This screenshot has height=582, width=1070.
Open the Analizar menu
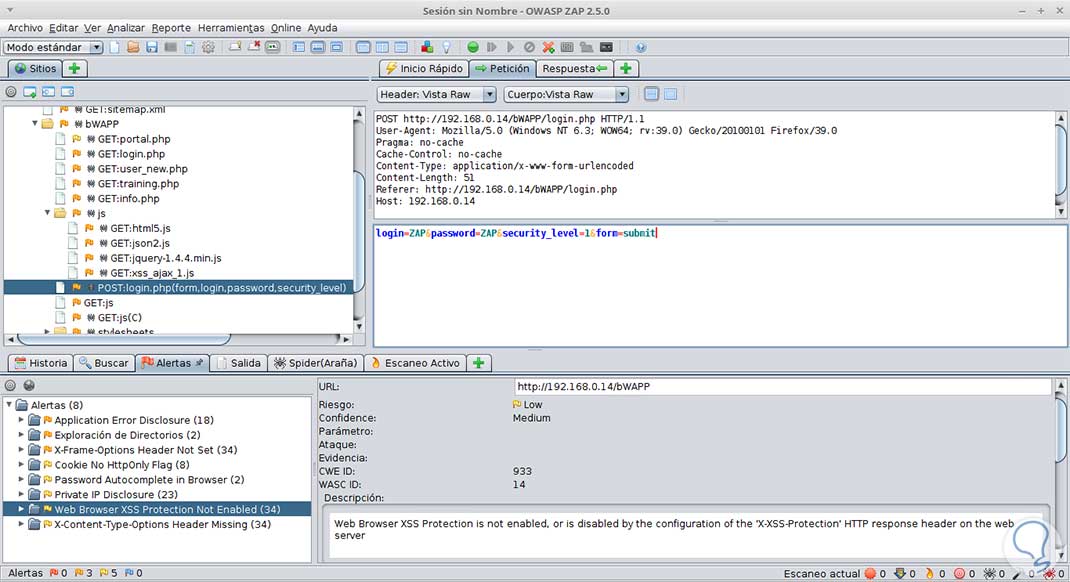pyautogui.click(x=126, y=28)
